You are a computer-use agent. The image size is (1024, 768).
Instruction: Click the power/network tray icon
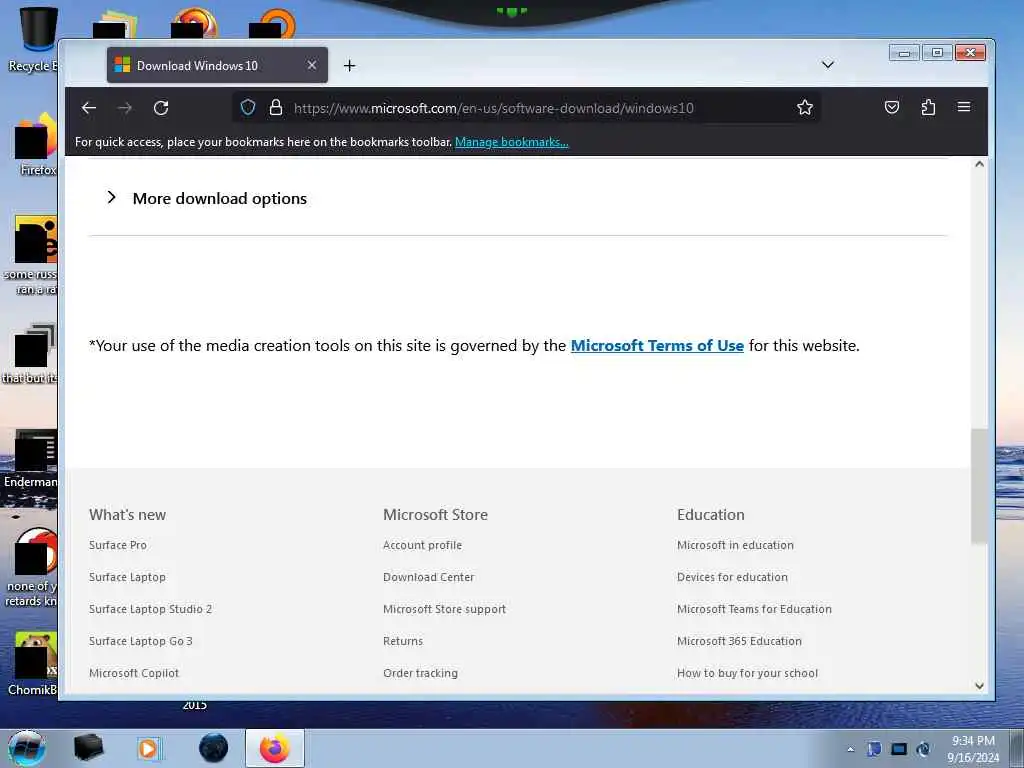pyautogui.click(x=923, y=749)
